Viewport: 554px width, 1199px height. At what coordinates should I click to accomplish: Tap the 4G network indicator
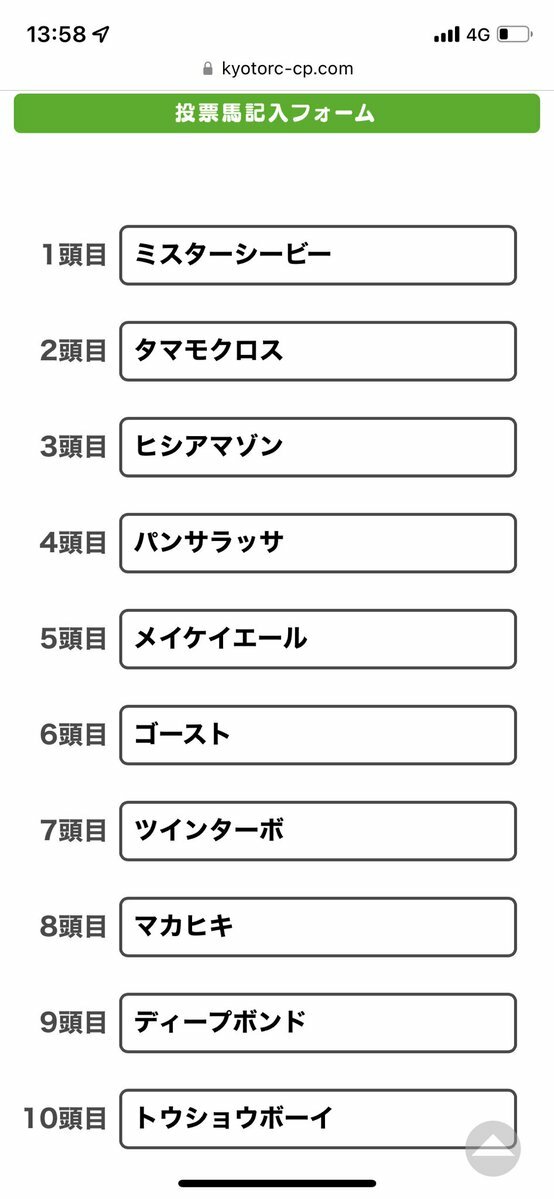click(x=477, y=34)
